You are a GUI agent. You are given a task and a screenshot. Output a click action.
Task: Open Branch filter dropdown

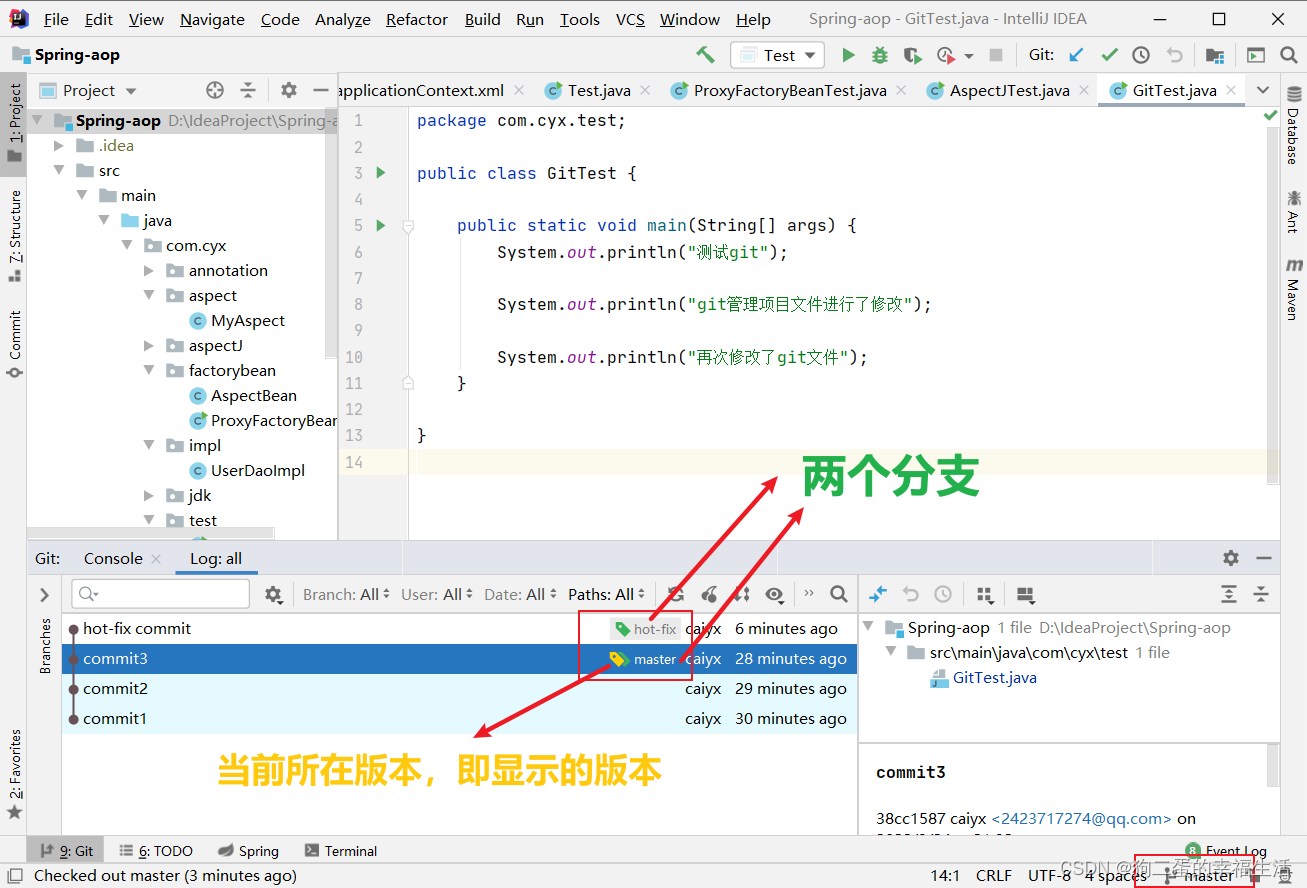347,594
